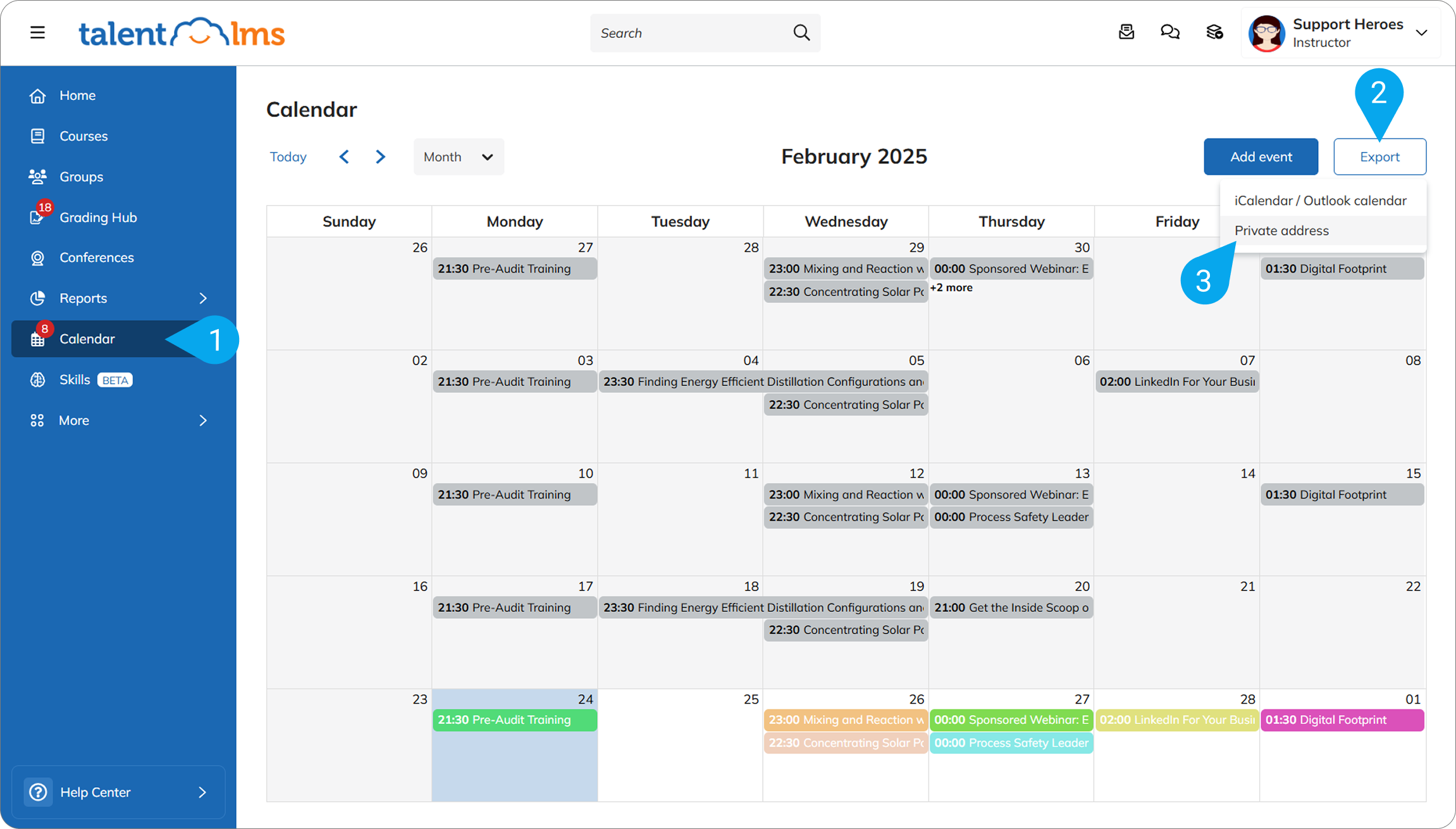Open Concentrating Solar event on Wednesday 05
This screenshot has height=829, width=1456.
click(x=846, y=405)
